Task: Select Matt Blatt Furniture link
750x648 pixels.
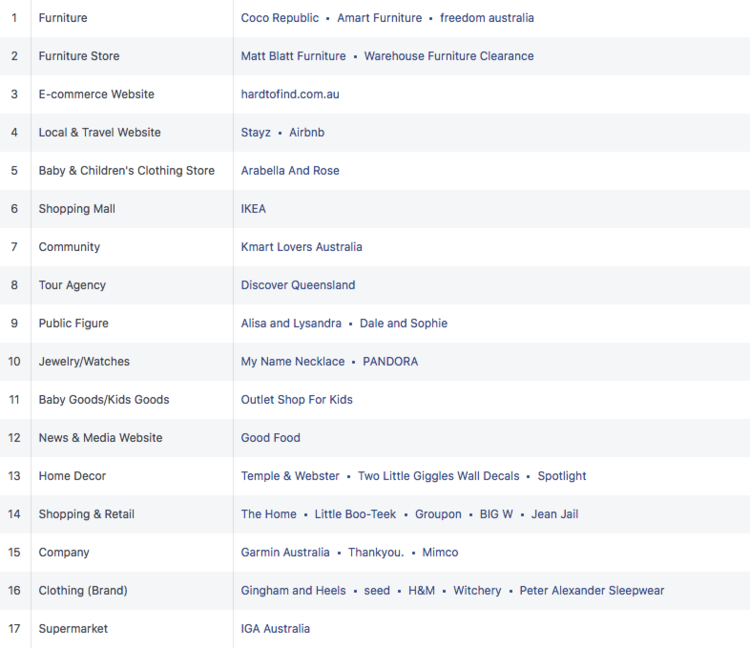Action: coord(293,56)
